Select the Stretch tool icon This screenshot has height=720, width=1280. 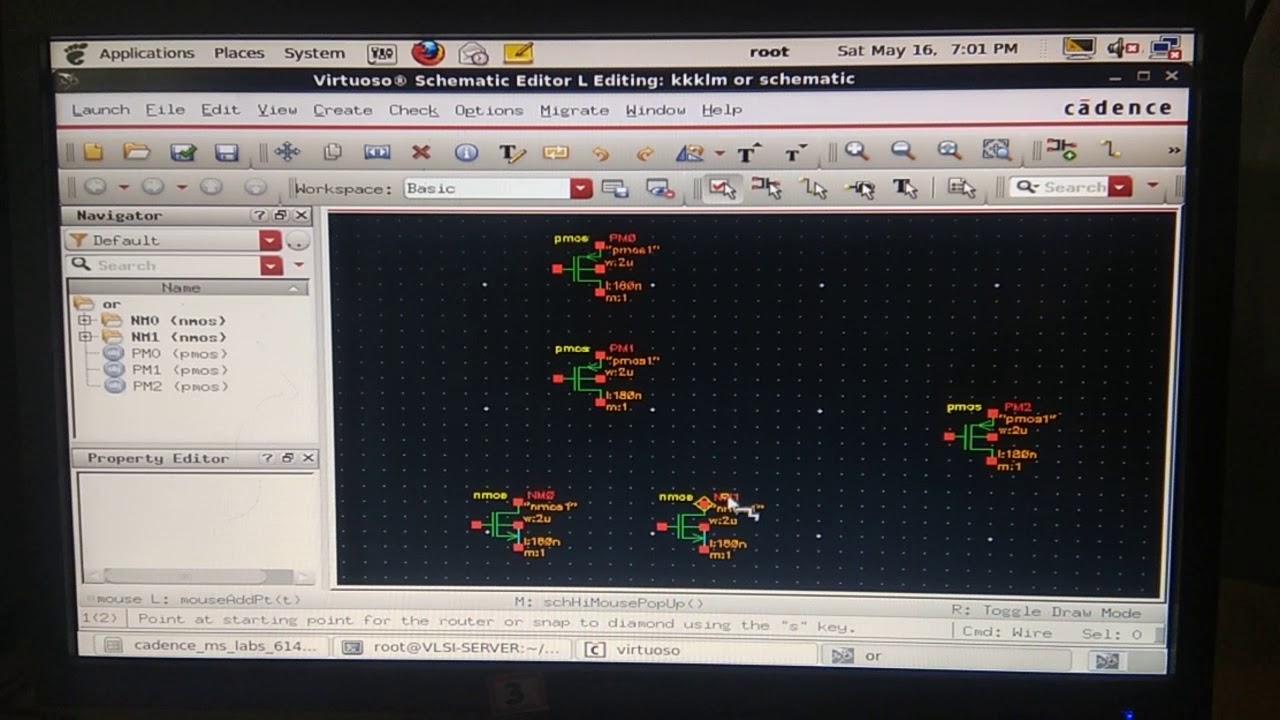point(377,152)
